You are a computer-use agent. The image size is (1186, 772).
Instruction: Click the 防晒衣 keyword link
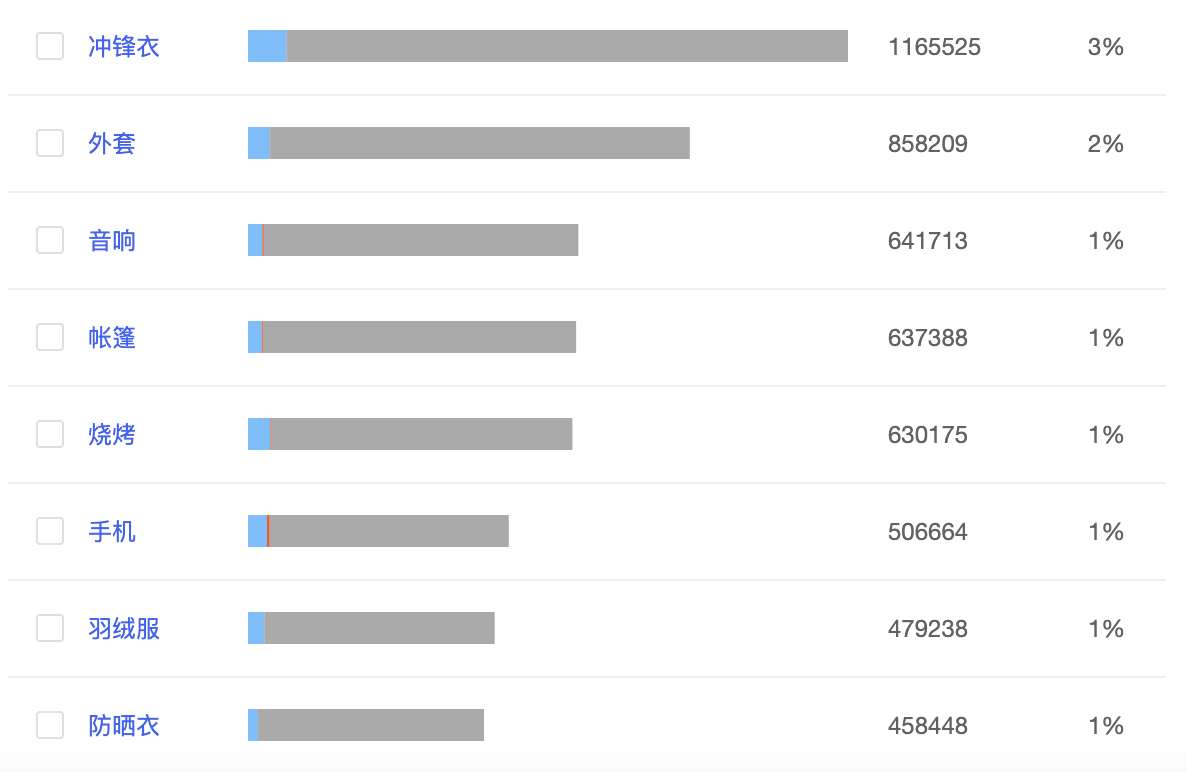tap(124, 725)
